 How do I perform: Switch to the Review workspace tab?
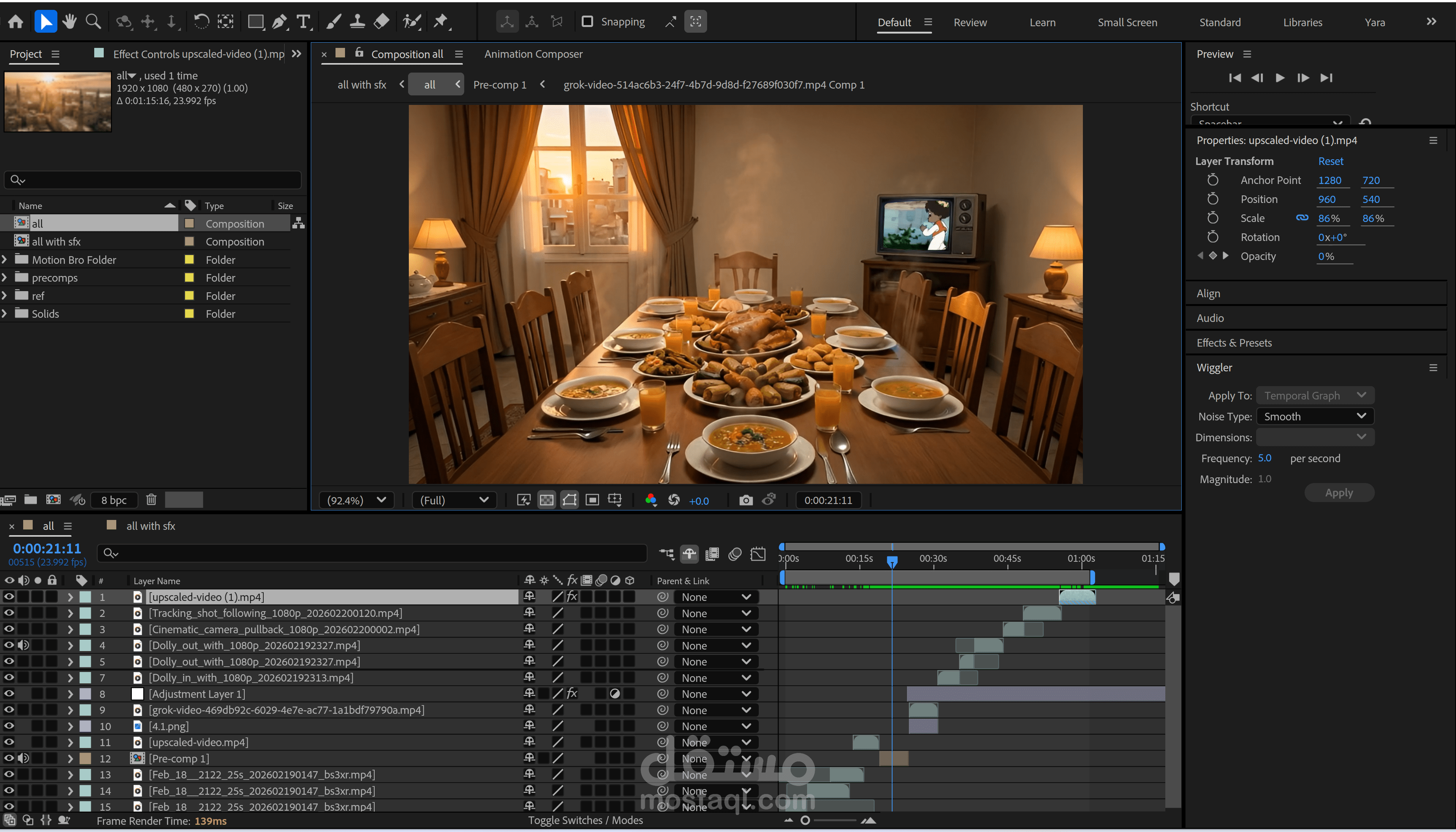tap(969, 22)
